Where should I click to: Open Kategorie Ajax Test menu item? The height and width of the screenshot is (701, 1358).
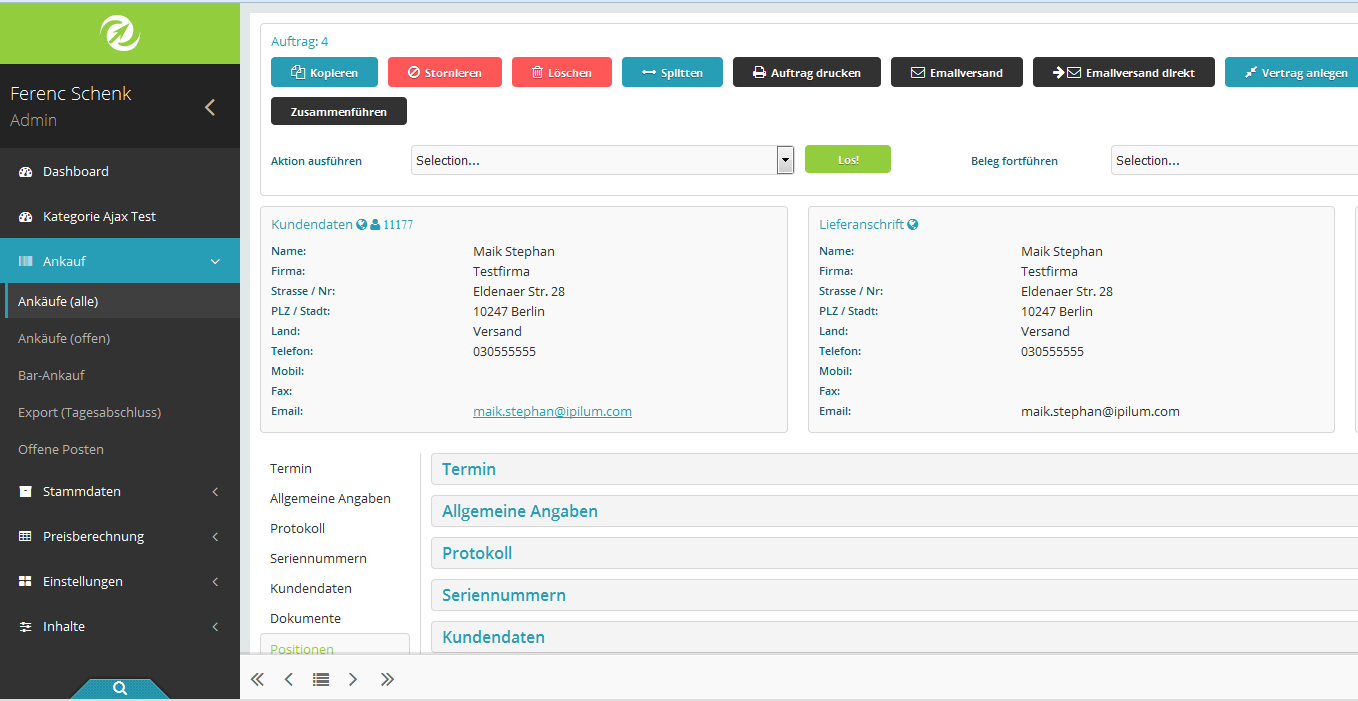120,216
